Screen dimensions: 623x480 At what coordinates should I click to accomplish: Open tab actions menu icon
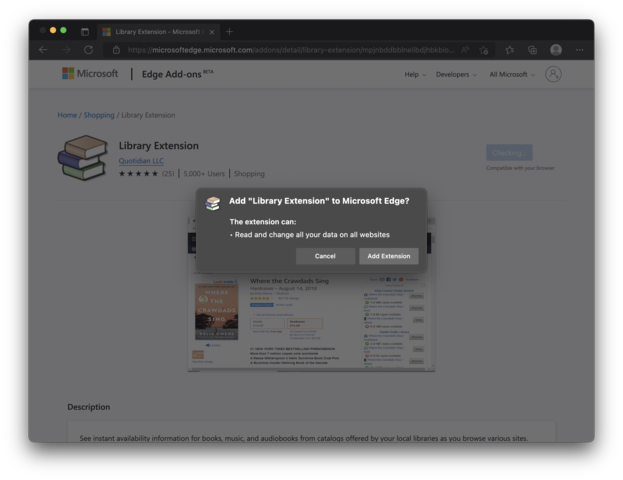pyautogui.click(x=85, y=32)
